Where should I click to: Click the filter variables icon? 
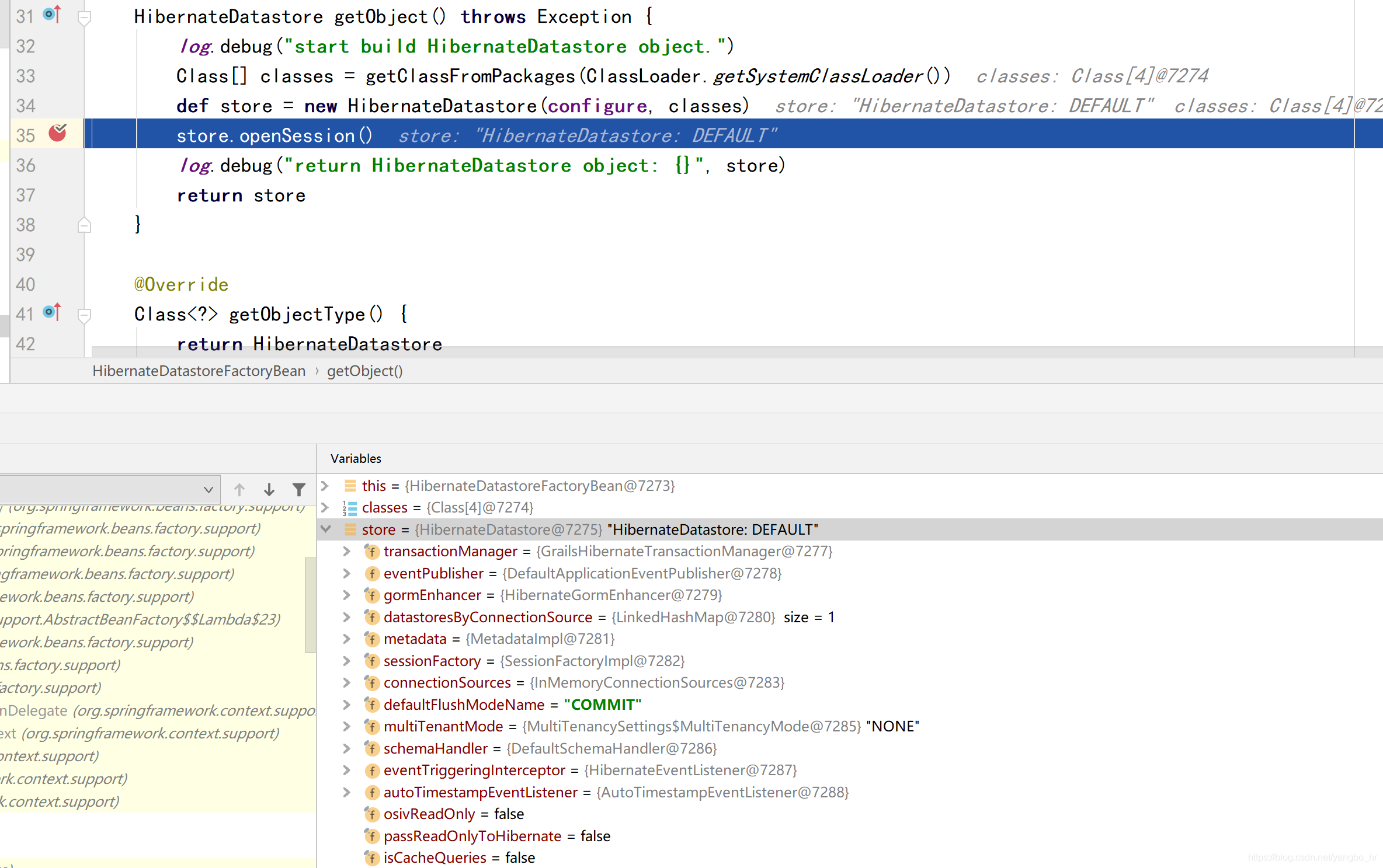(x=300, y=489)
